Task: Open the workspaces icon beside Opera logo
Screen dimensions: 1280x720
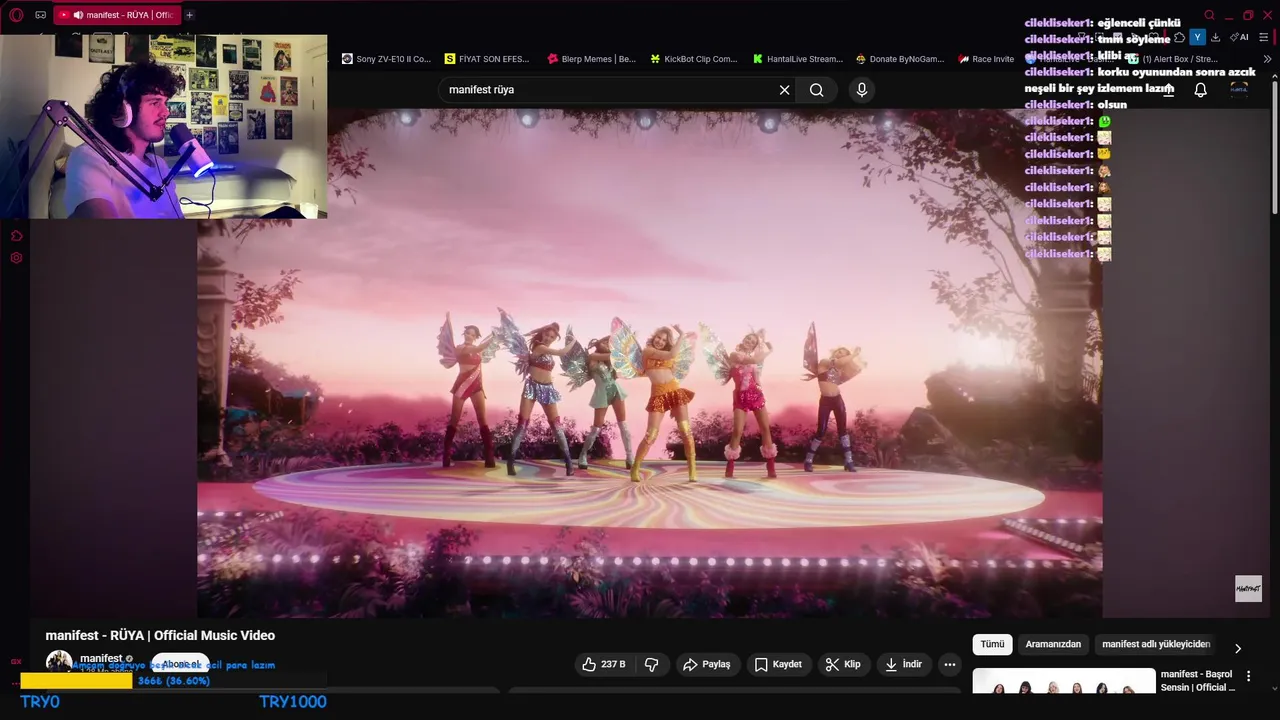Action: (x=40, y=15)
